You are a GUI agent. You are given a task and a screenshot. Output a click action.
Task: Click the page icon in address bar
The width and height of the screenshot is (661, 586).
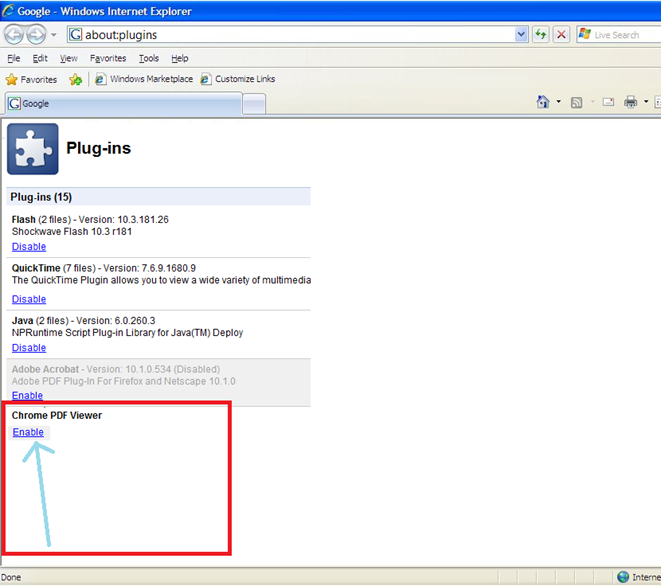pyautogui.click(x=75, y=35)
